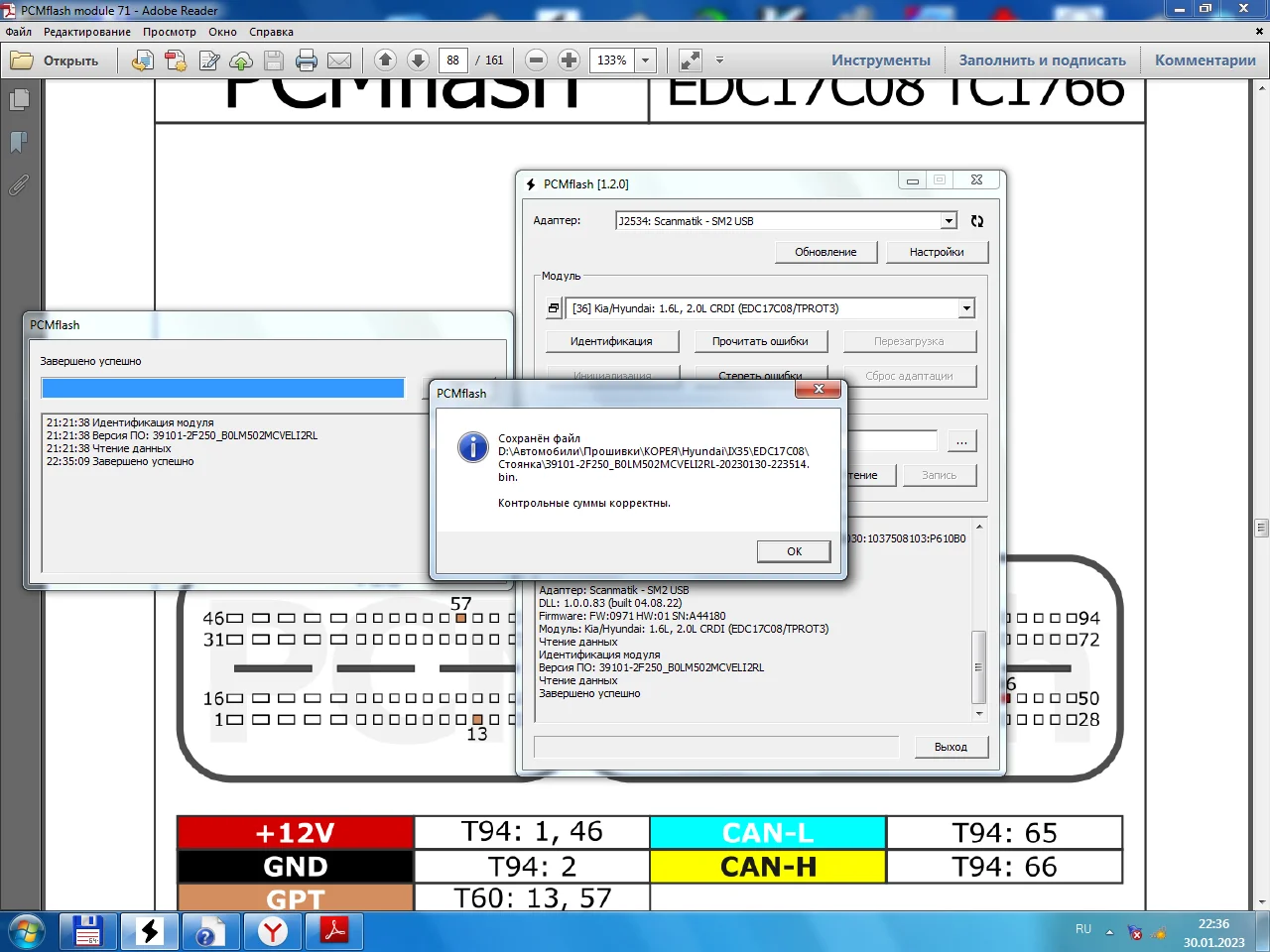Go to next page with down arrow
Image resolution: width=1270 pixels, height=952 pixels.
[418, 60]
